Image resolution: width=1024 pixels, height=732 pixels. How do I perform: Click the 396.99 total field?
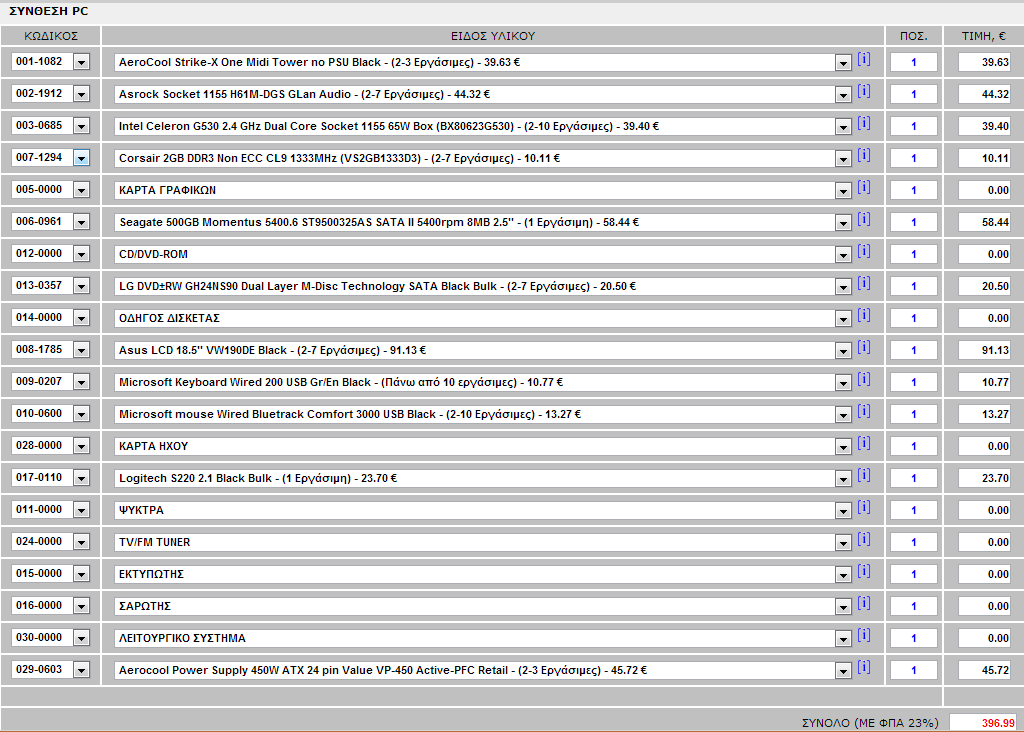click(x=984, y=723)
